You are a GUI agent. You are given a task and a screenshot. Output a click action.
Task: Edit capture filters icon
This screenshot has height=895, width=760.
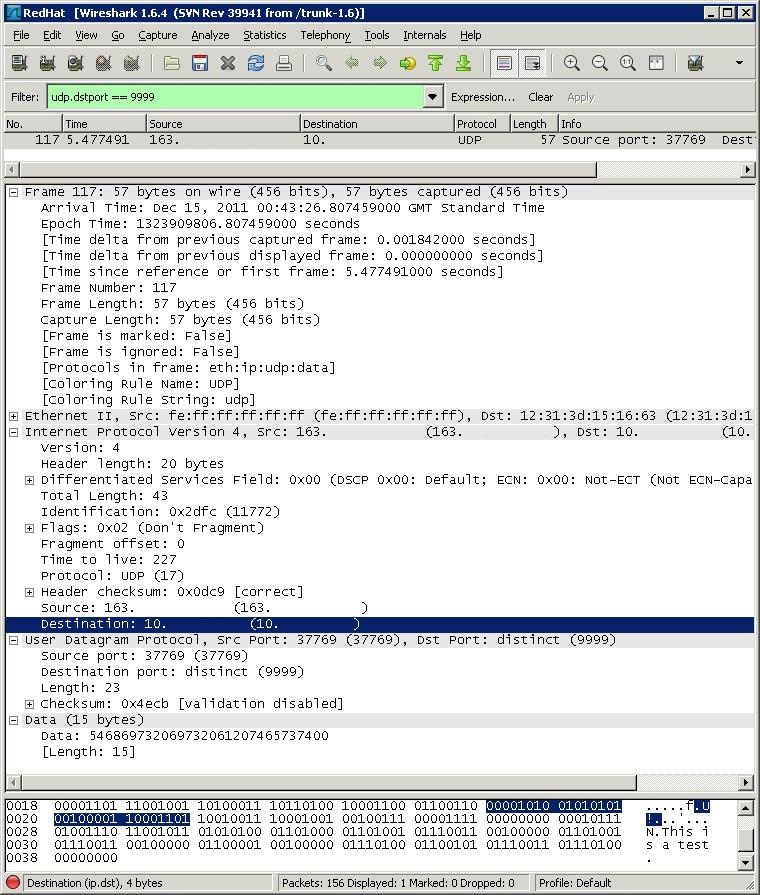695,63
